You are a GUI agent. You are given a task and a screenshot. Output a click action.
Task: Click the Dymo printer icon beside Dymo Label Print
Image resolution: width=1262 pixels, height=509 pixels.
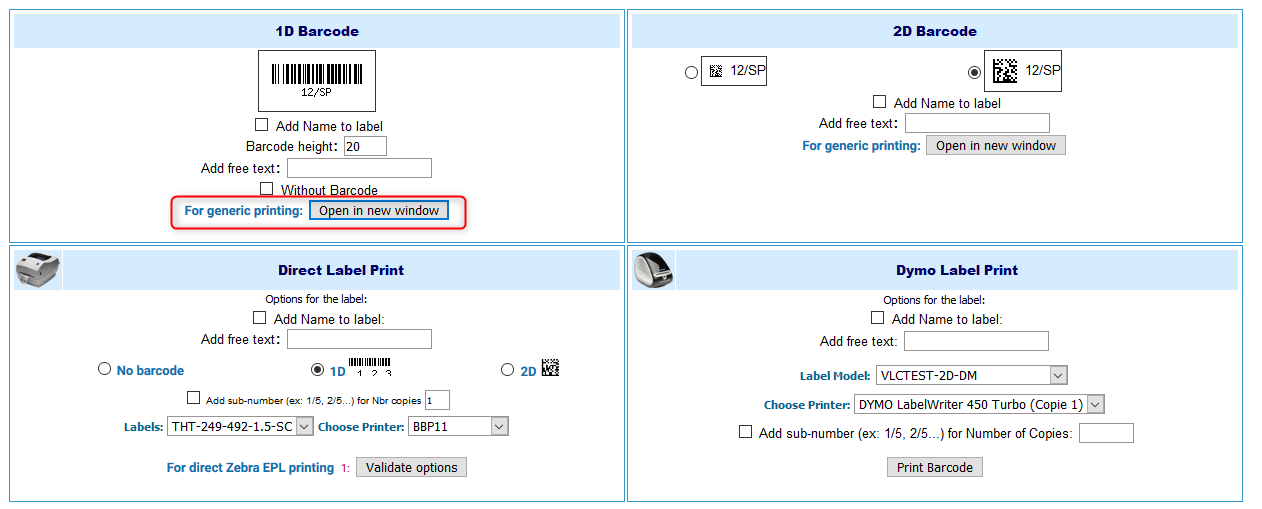[655, 269]
